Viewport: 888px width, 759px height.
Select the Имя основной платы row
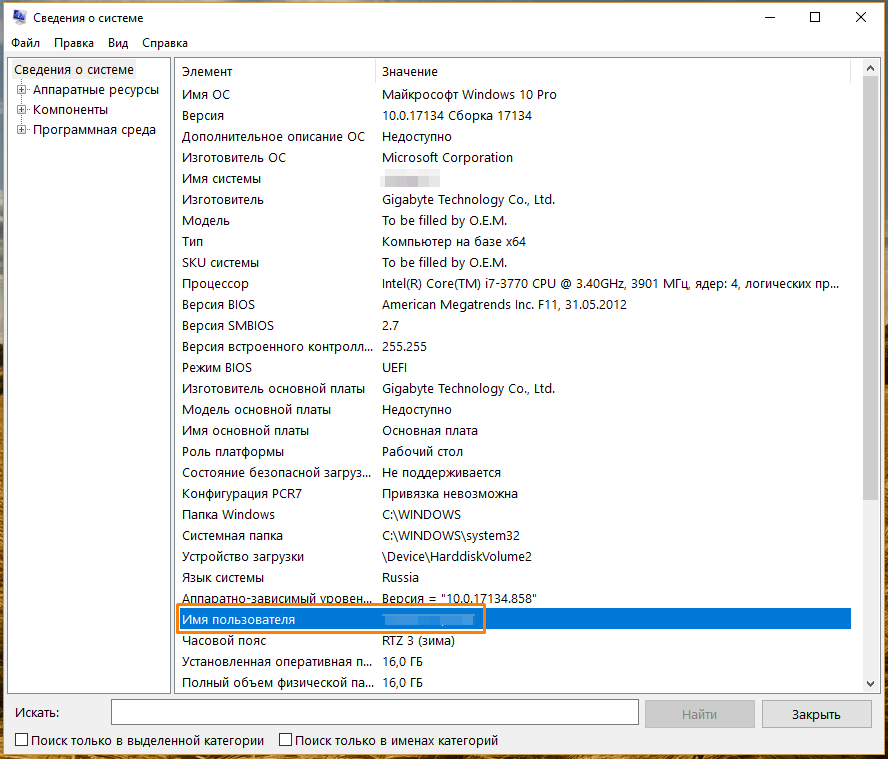click(x=514, y=430)
